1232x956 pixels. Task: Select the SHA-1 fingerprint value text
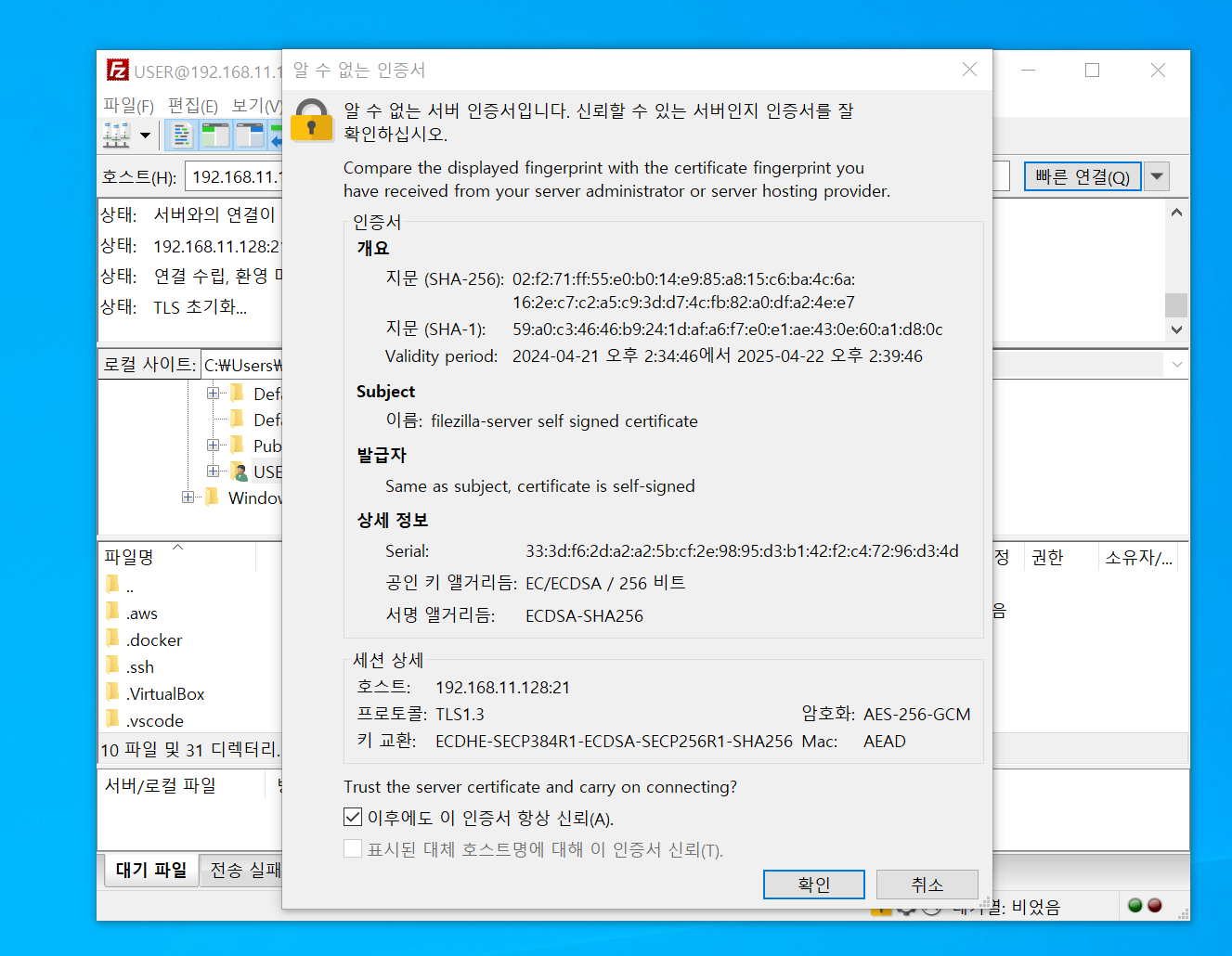pos(728,329)
